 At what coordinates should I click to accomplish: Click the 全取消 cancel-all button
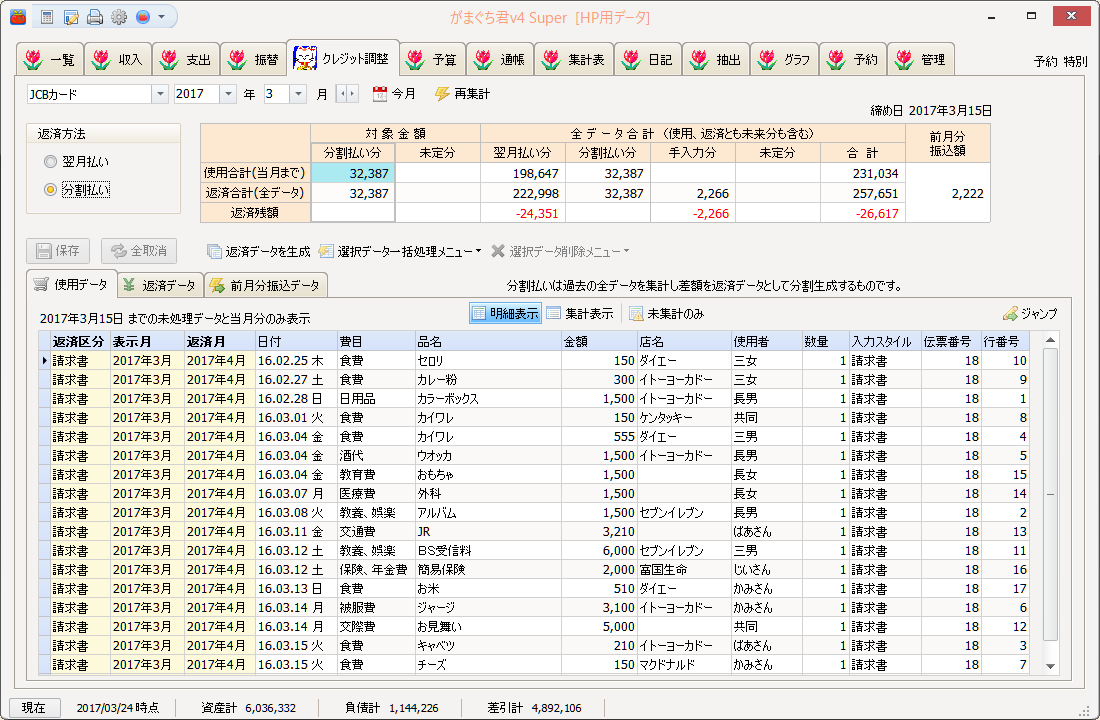(x=139, y=251)
